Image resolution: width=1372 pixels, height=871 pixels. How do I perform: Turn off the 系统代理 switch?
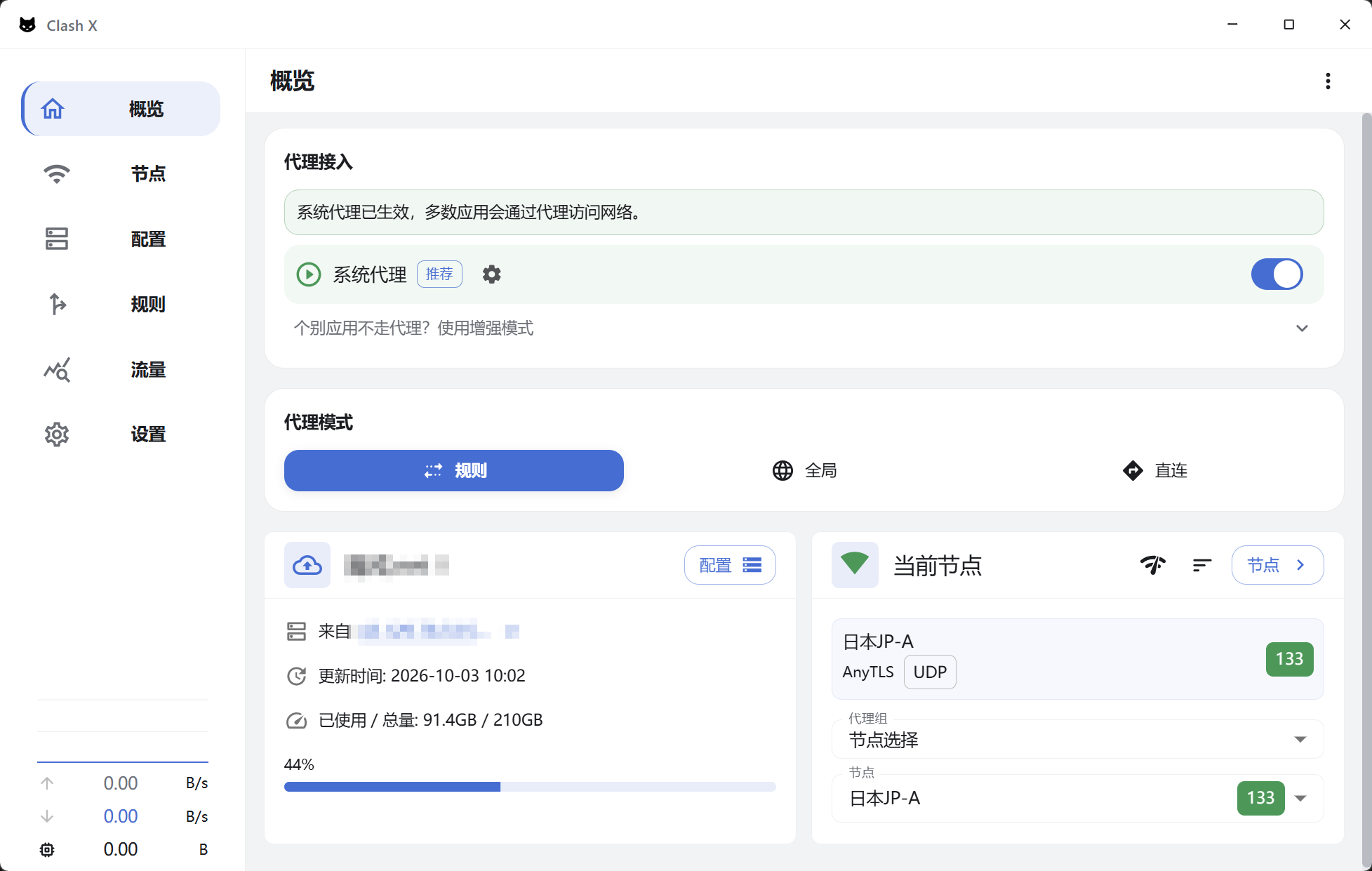[1277, 274]
